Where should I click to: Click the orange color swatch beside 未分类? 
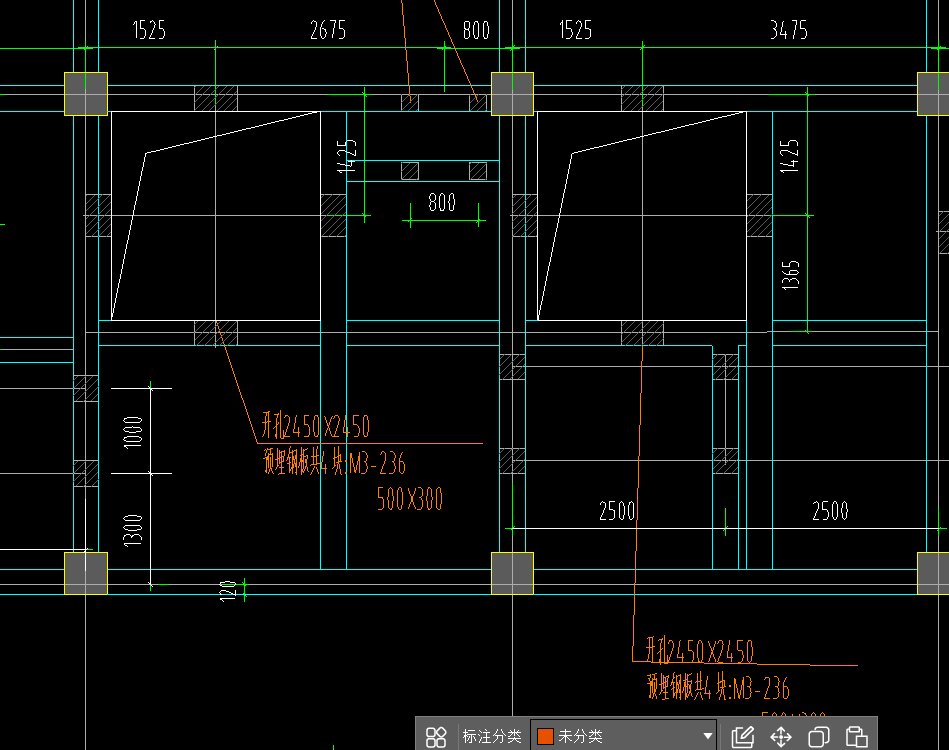[545, 736]
